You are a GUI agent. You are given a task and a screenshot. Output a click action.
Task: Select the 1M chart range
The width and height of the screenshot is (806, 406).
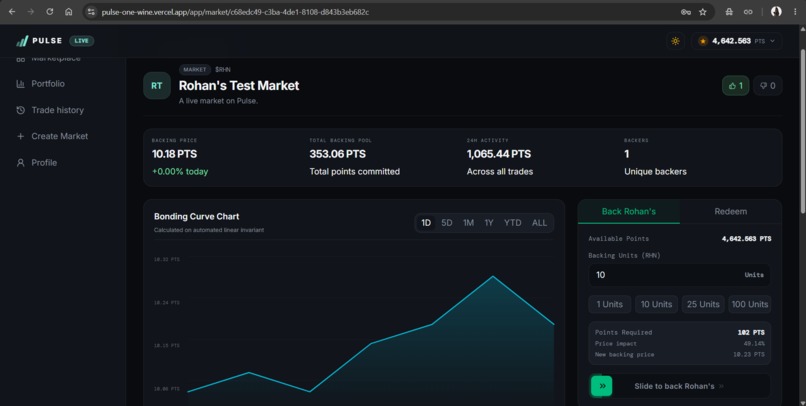click(x=468, y=223)
